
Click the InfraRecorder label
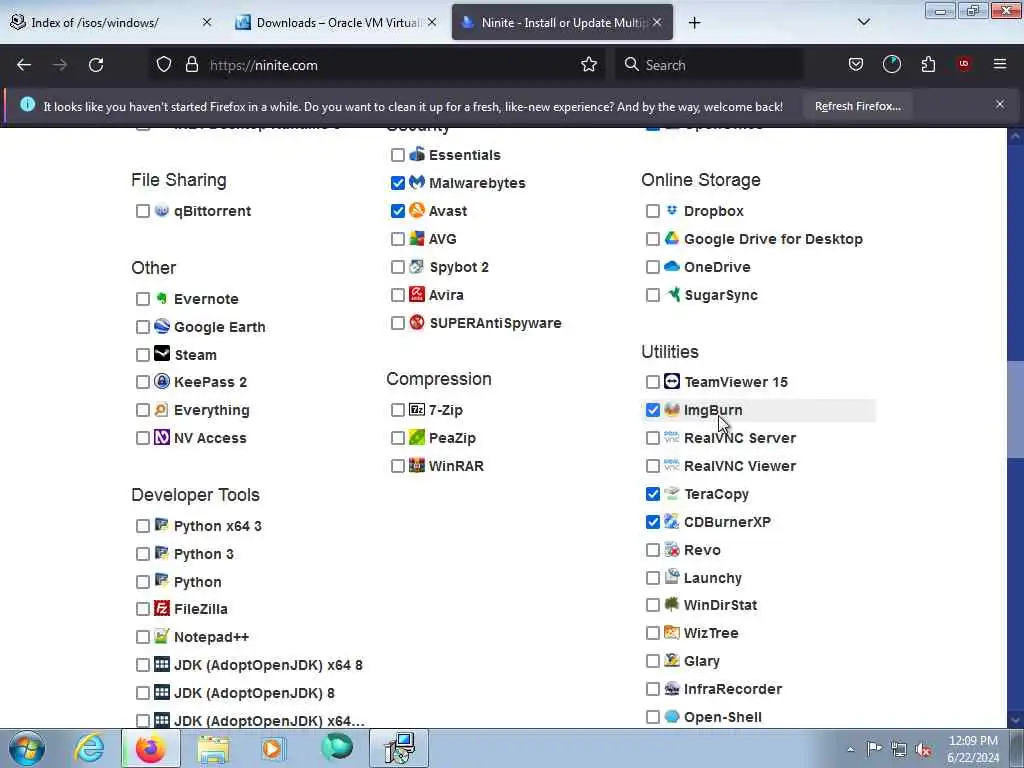pyautogui.click(x=733, y=689)
